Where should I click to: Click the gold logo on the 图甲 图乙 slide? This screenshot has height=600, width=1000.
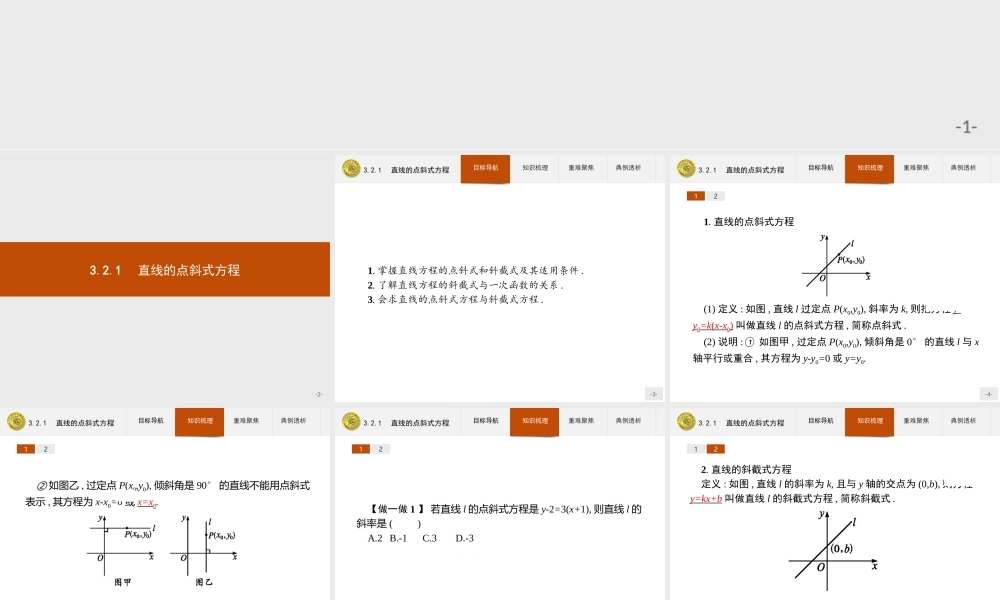click(16, 421)
